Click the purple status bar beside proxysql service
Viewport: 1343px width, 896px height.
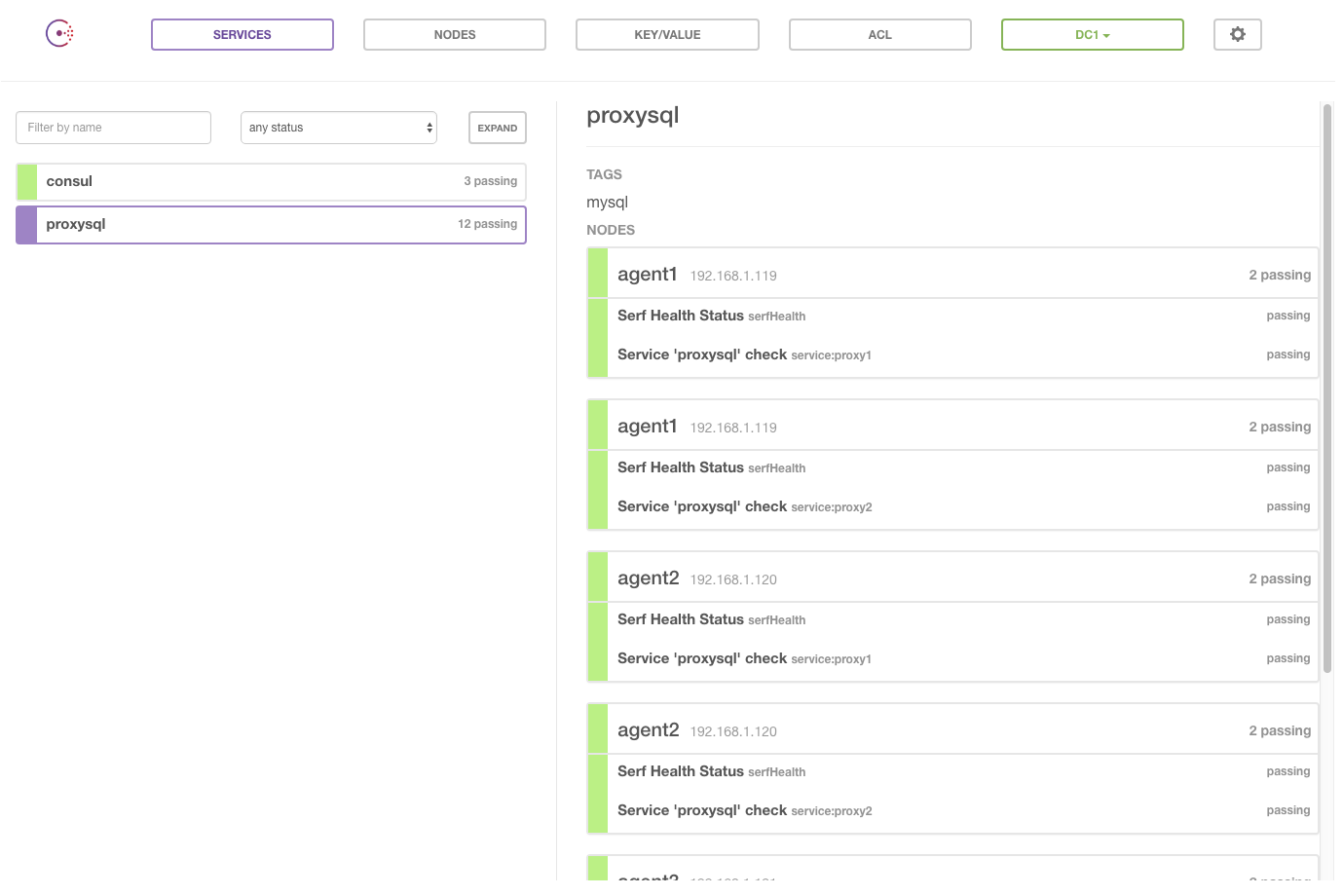[x=25, y=224]
